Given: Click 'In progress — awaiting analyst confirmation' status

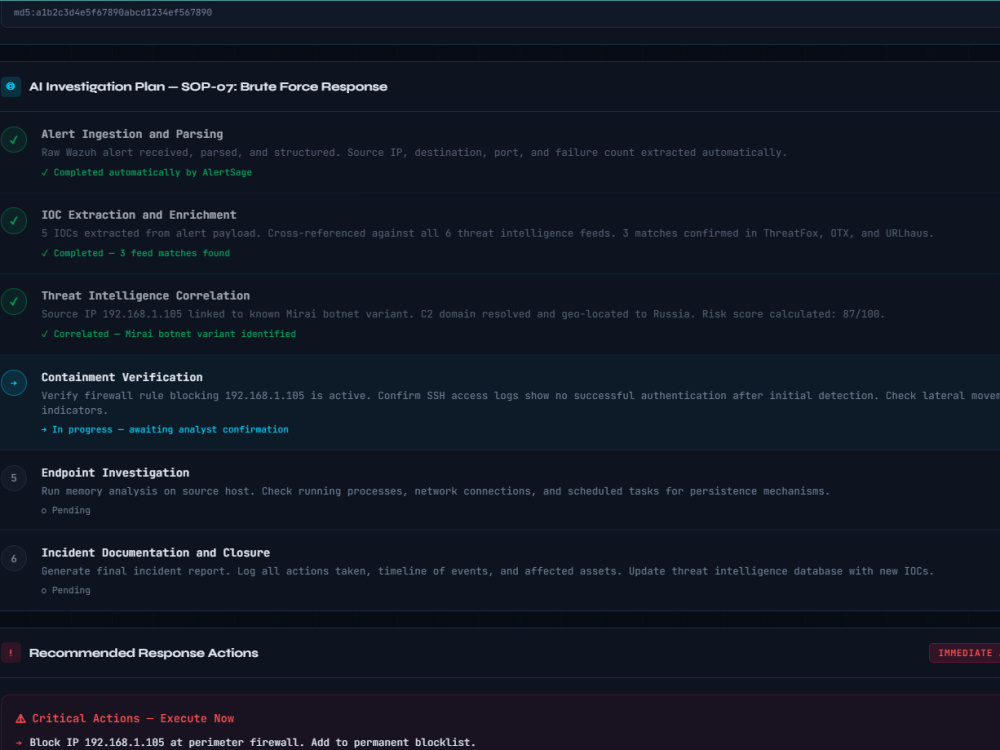Looking at the screenshot, I should (165, 429).
